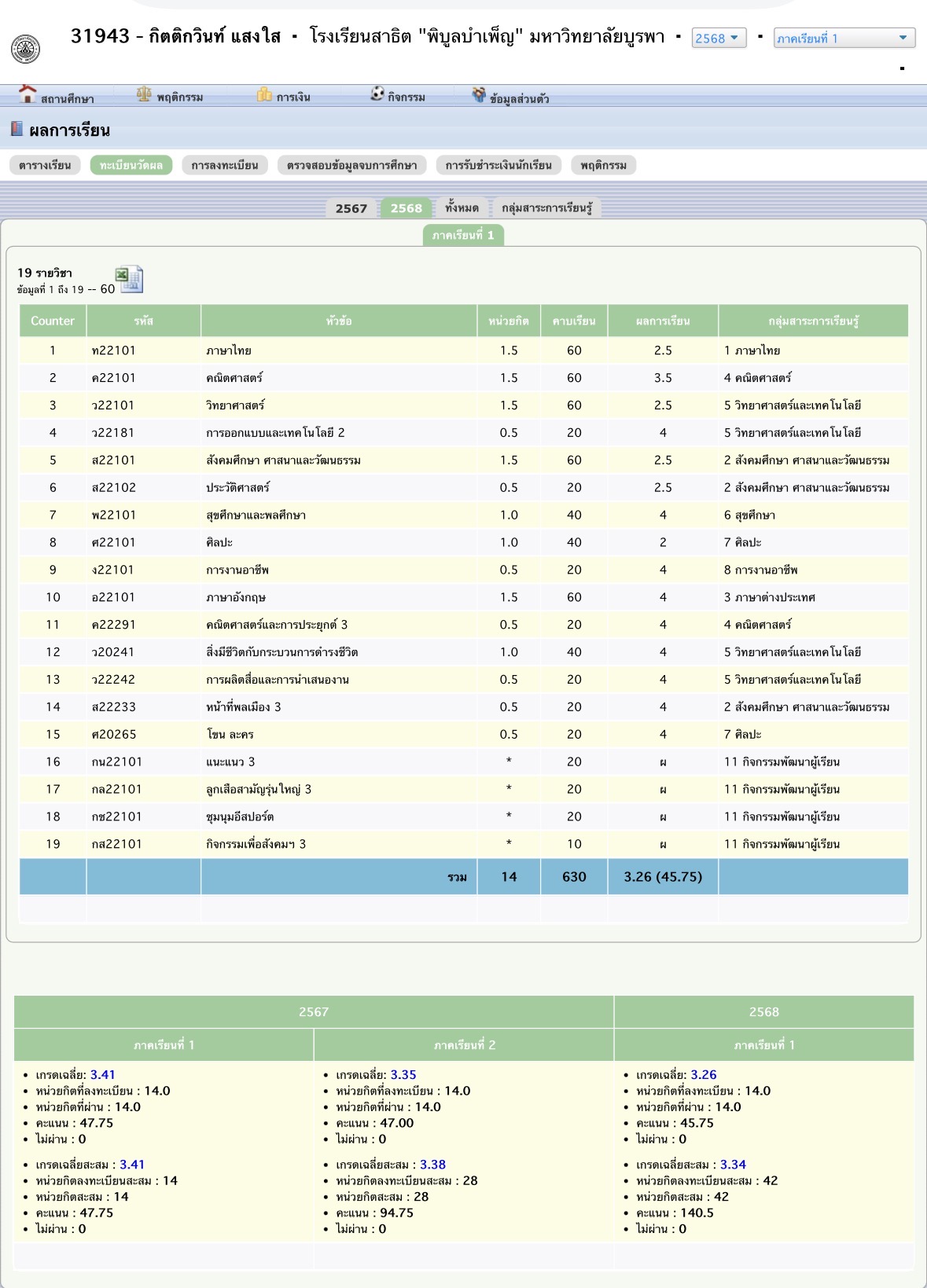The height and width of the screenshot is (1288, 927).
Task: Click the house icon for สถานศึกษา
Action: pyautogui.click(x=28, y=94)
